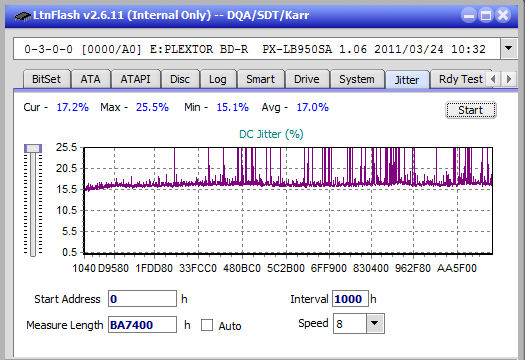Screen dimensions: 525x360
Task: Click x-axis label 5C2B00
Action: tap(286, 268)
